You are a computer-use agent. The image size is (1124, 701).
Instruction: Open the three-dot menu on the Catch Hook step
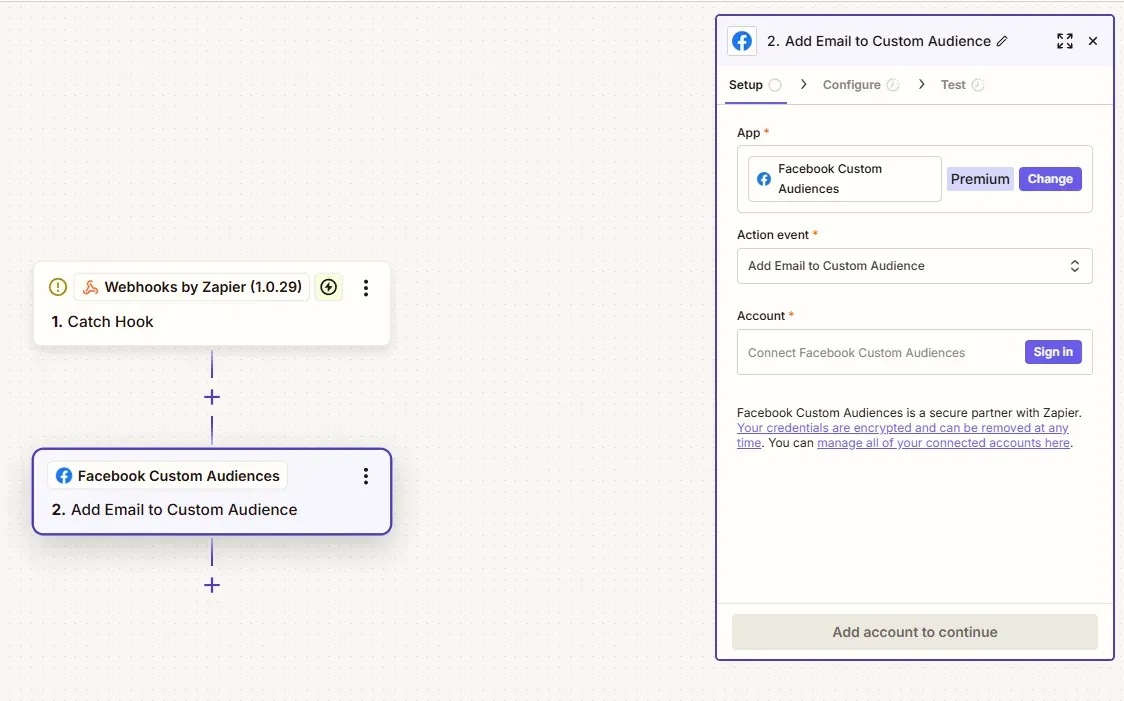coord(366,287)
